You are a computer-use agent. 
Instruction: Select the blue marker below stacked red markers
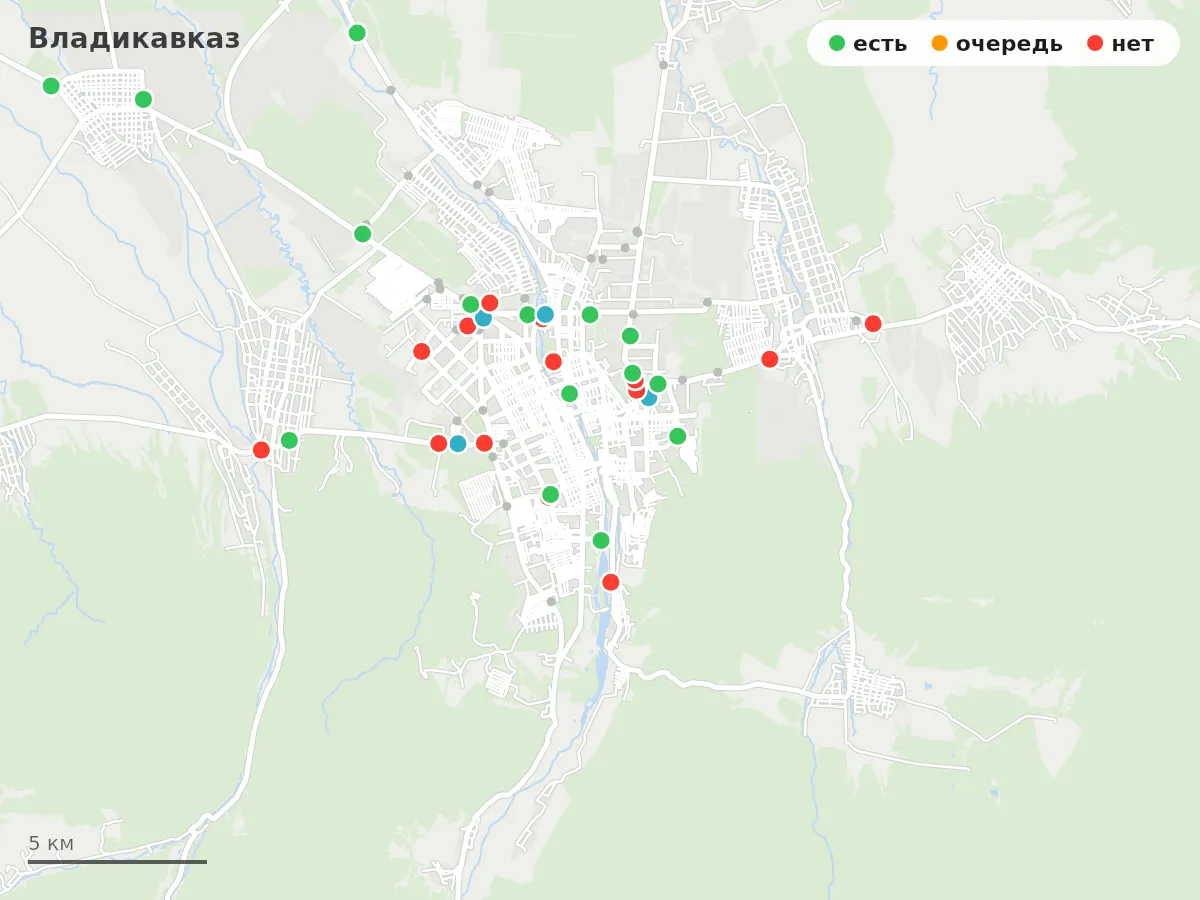coord(649,398)
